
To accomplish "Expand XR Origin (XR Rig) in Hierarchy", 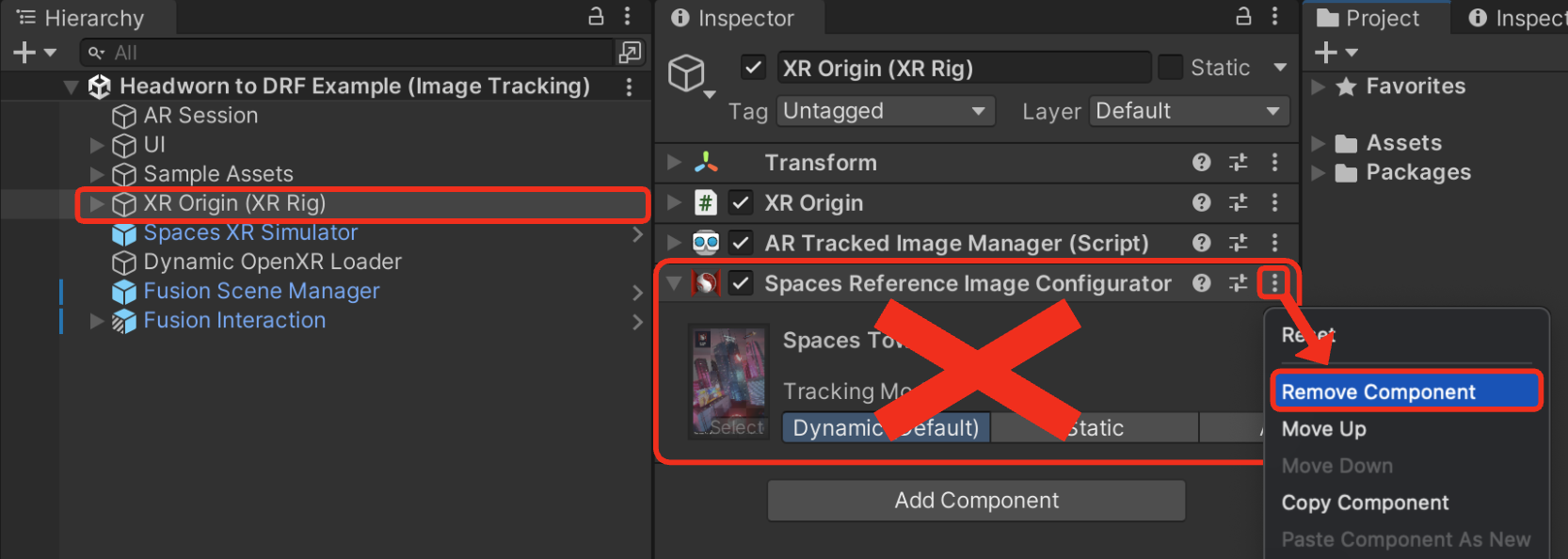I will 97,203.
